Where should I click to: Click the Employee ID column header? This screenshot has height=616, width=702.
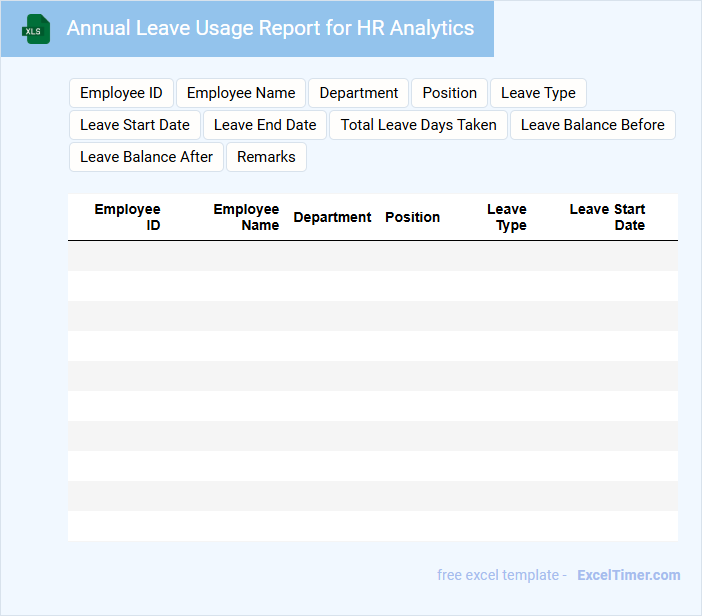click(128, 217)
